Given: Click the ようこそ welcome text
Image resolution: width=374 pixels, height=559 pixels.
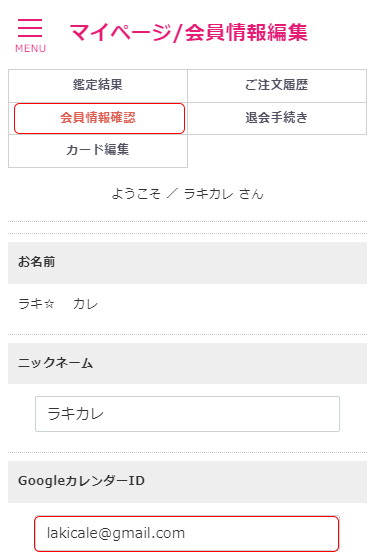Looking at the screenshot, I should 136,194.
